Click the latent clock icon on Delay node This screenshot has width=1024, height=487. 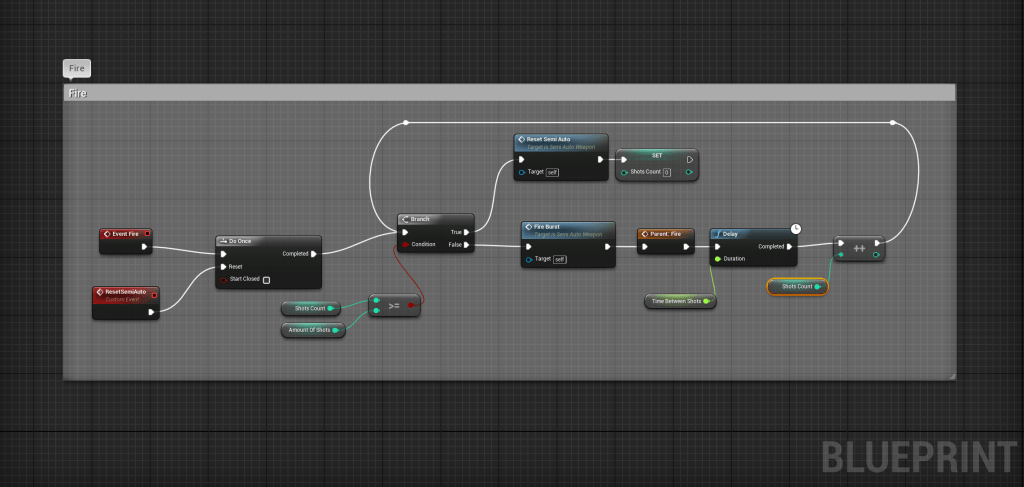click(x=795, y=229)
